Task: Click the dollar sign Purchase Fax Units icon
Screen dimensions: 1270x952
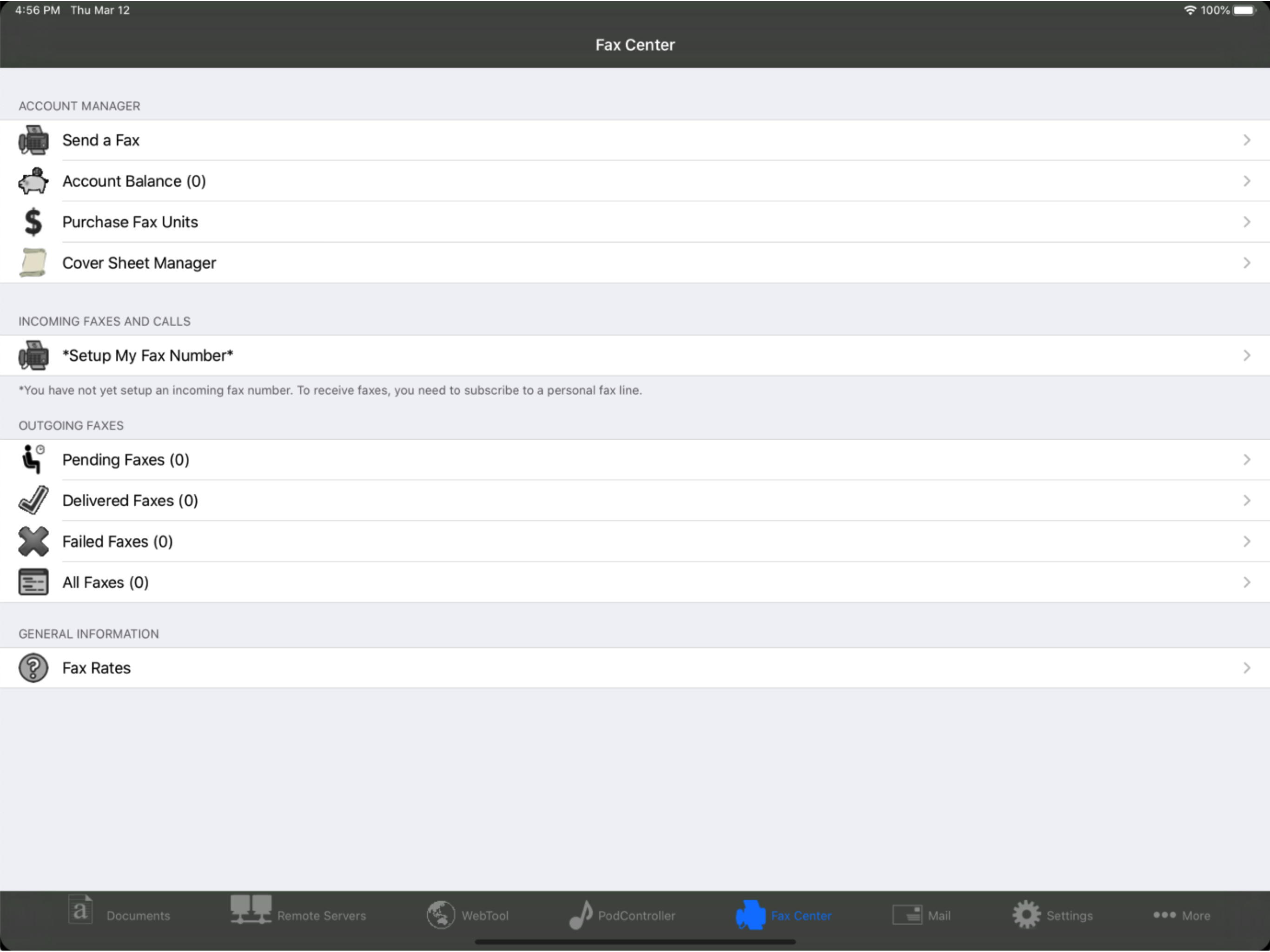Action: (x=33, y=222)
